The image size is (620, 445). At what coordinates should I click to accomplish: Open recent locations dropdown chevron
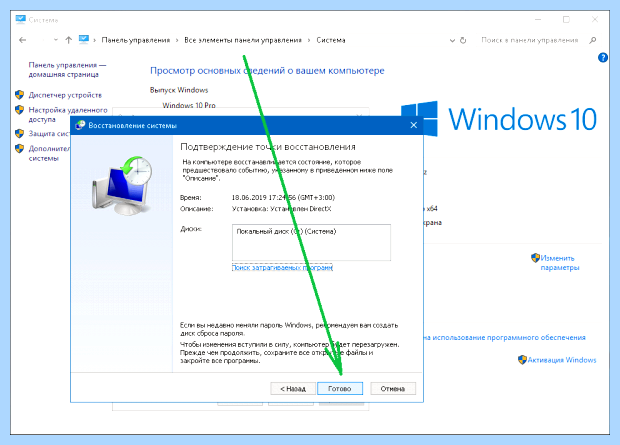click(56, 40)
